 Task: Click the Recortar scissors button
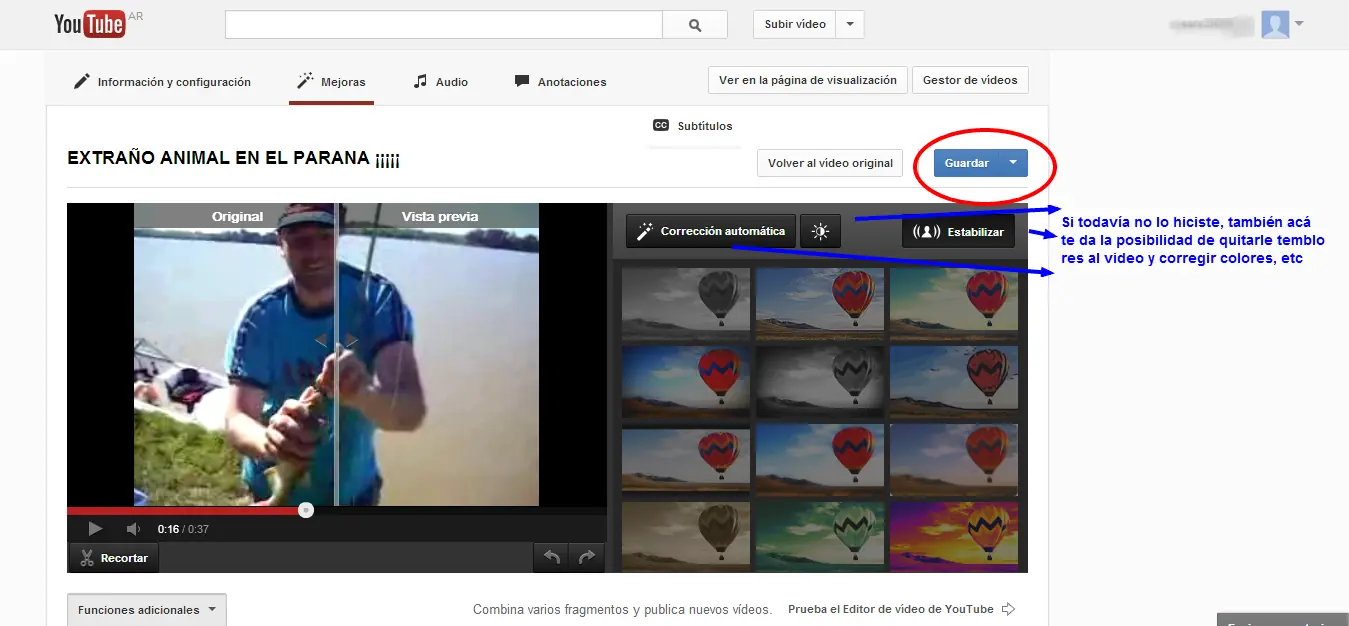tap(112, 558)
